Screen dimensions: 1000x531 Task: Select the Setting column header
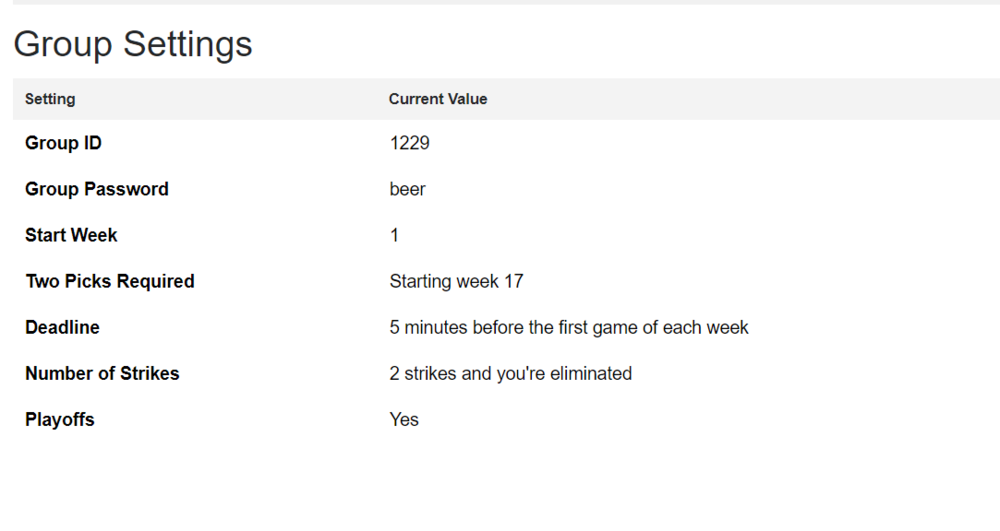50,99
